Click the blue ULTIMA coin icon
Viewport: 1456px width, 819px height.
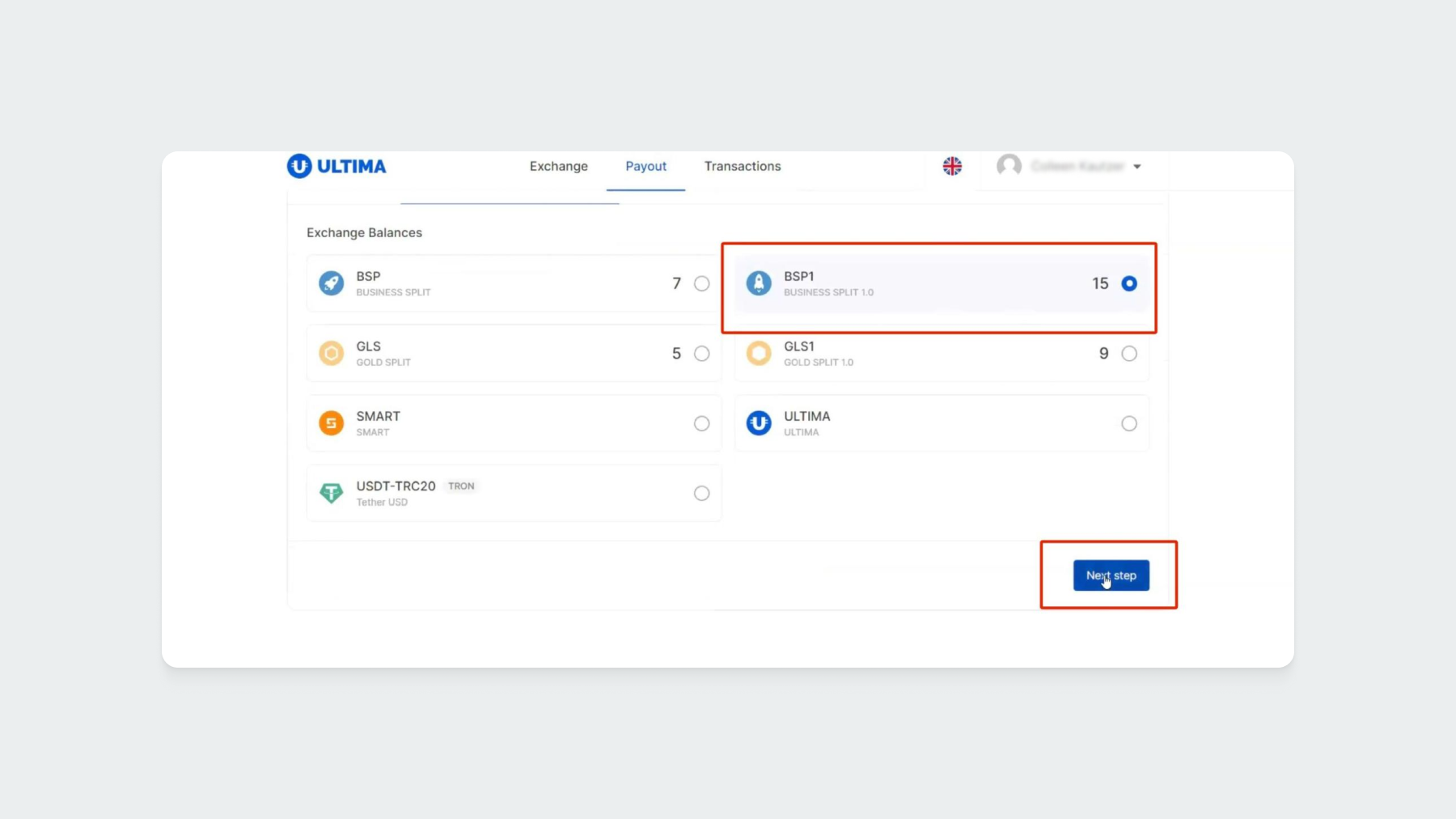[x=759, y=423]
